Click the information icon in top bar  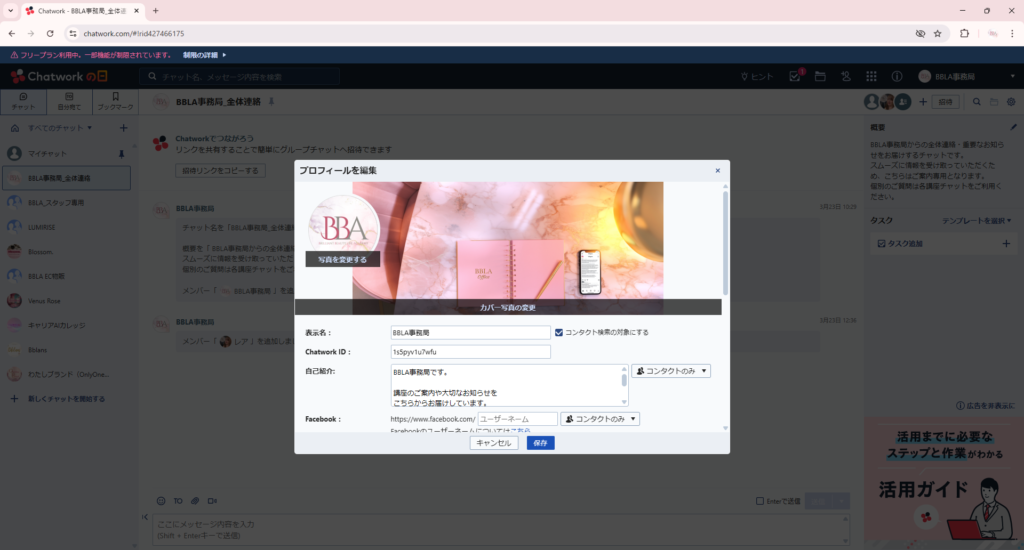tap(896, 77)
